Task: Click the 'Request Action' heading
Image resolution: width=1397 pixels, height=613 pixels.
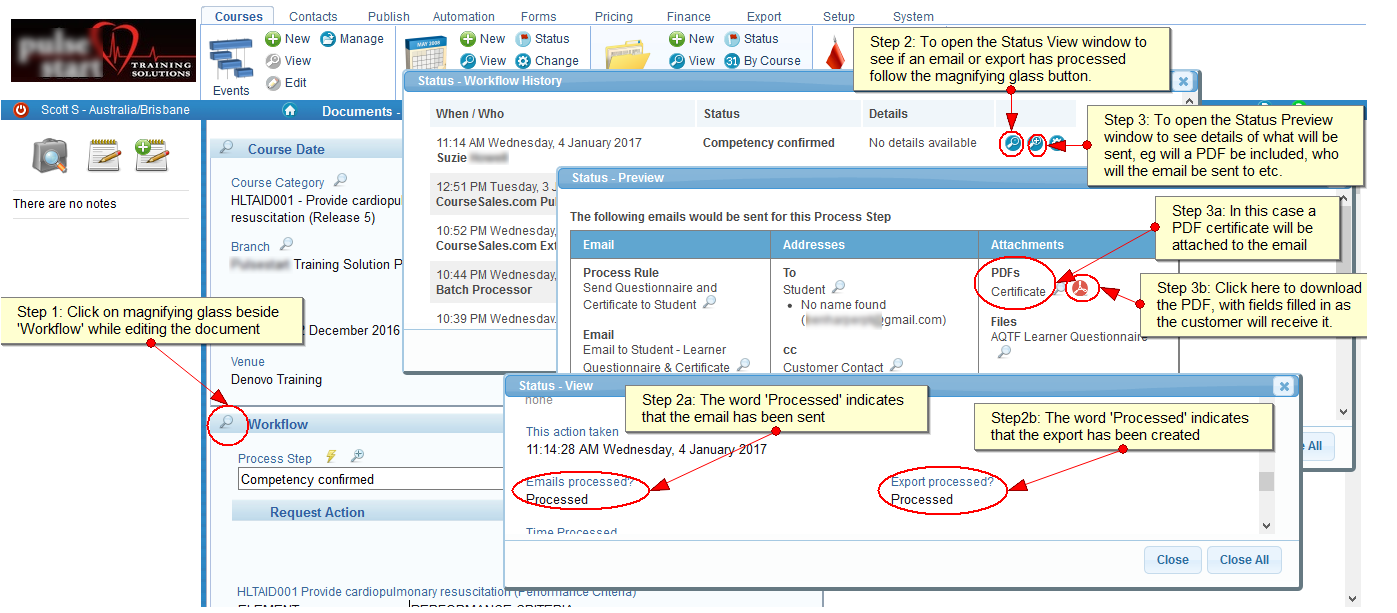Action: point(317,512)
